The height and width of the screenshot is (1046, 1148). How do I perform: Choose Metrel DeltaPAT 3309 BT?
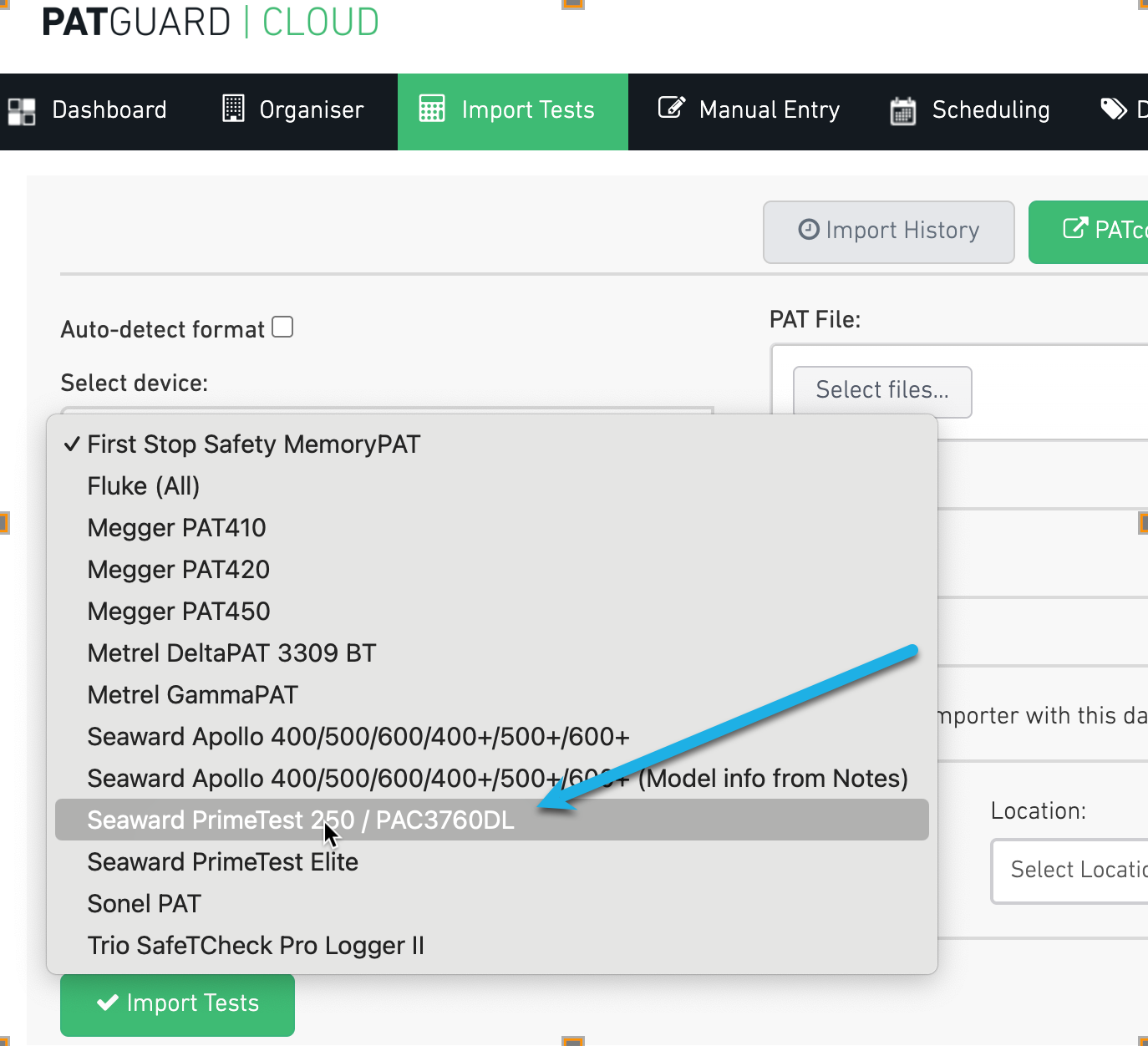(492, 652)
